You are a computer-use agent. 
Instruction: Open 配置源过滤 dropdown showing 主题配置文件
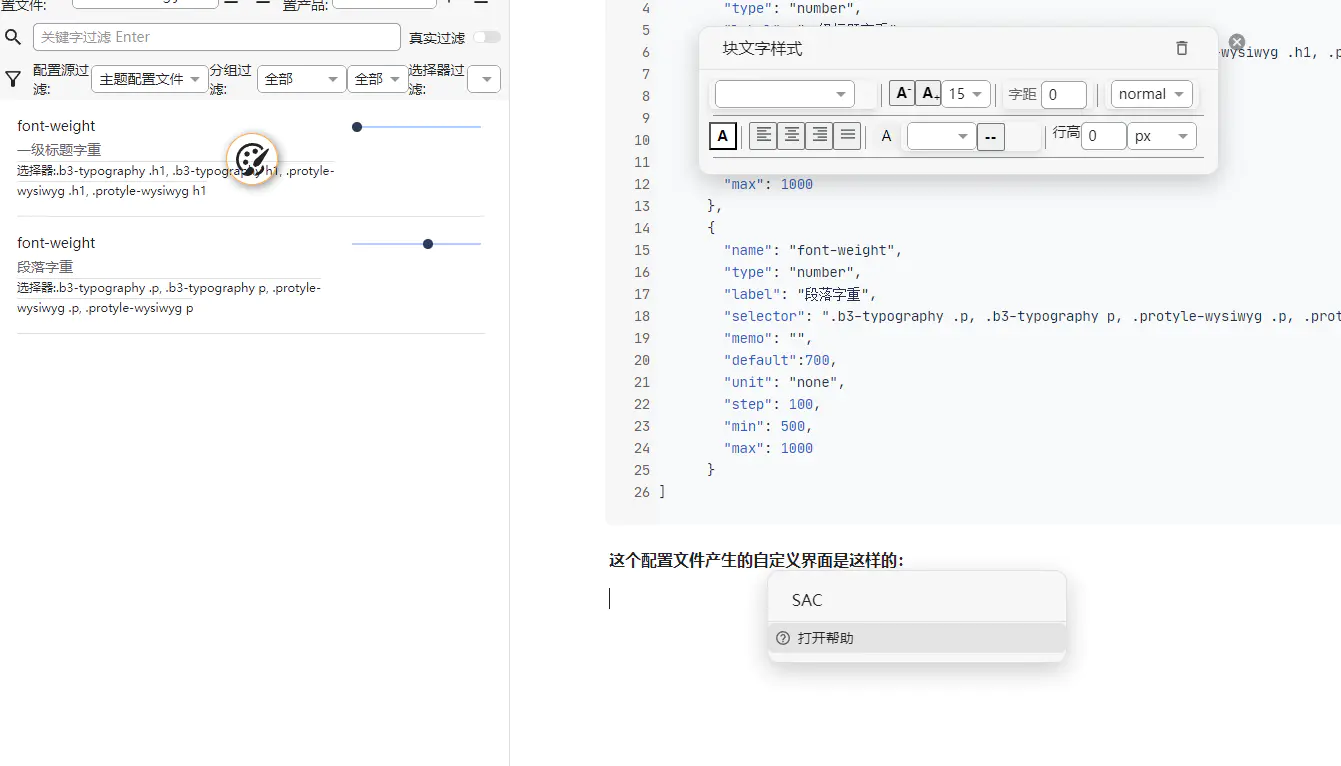tap(150, 79)
